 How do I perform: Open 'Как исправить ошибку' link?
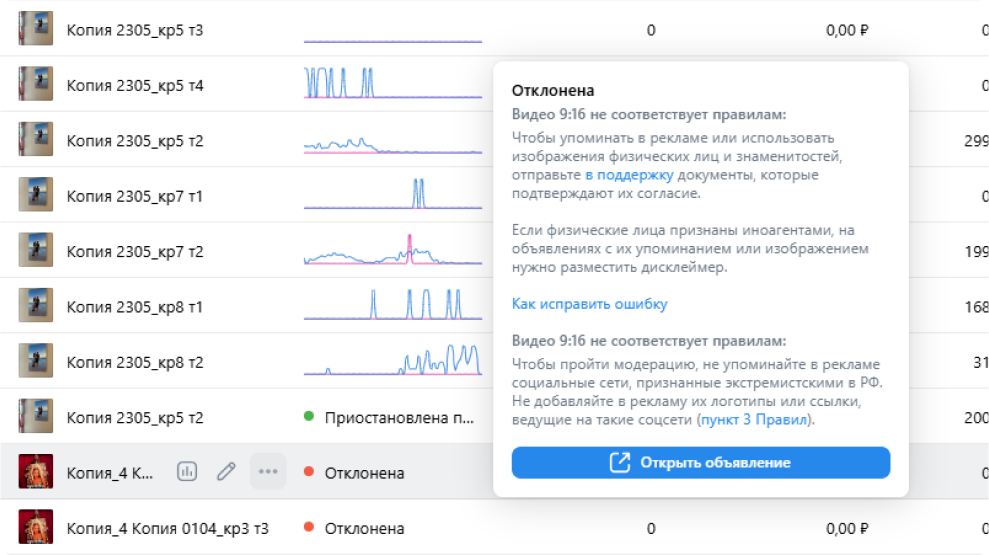point(589,304)
